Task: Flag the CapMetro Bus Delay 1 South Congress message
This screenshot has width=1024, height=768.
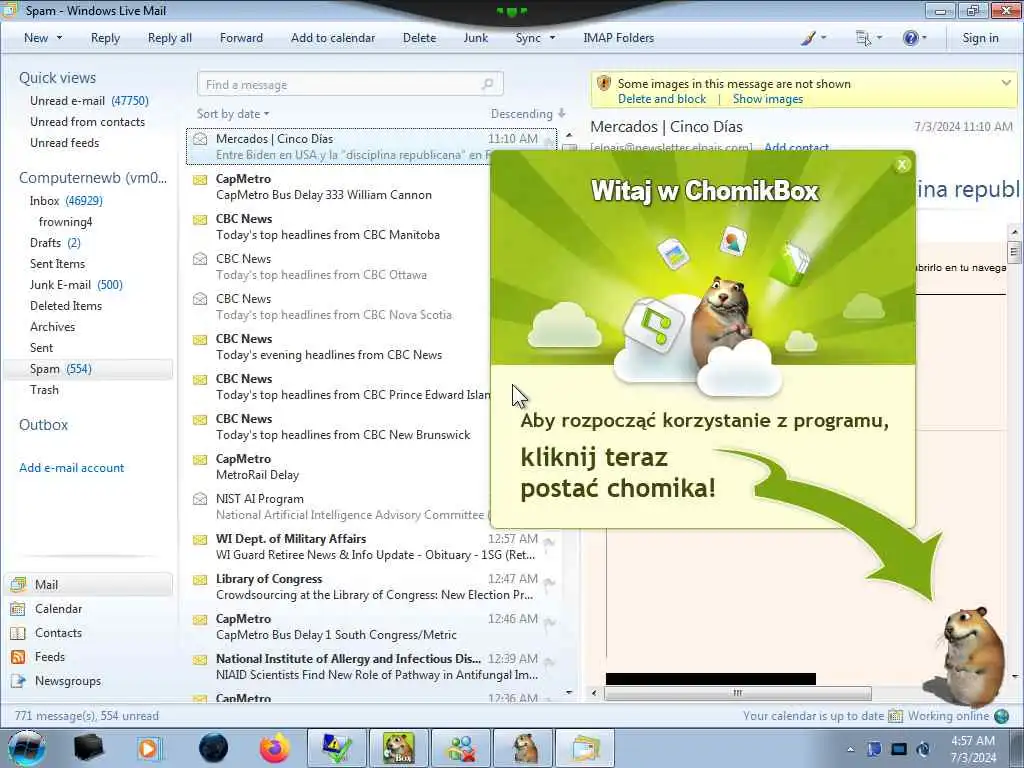Action: click(x=549, y=621)
